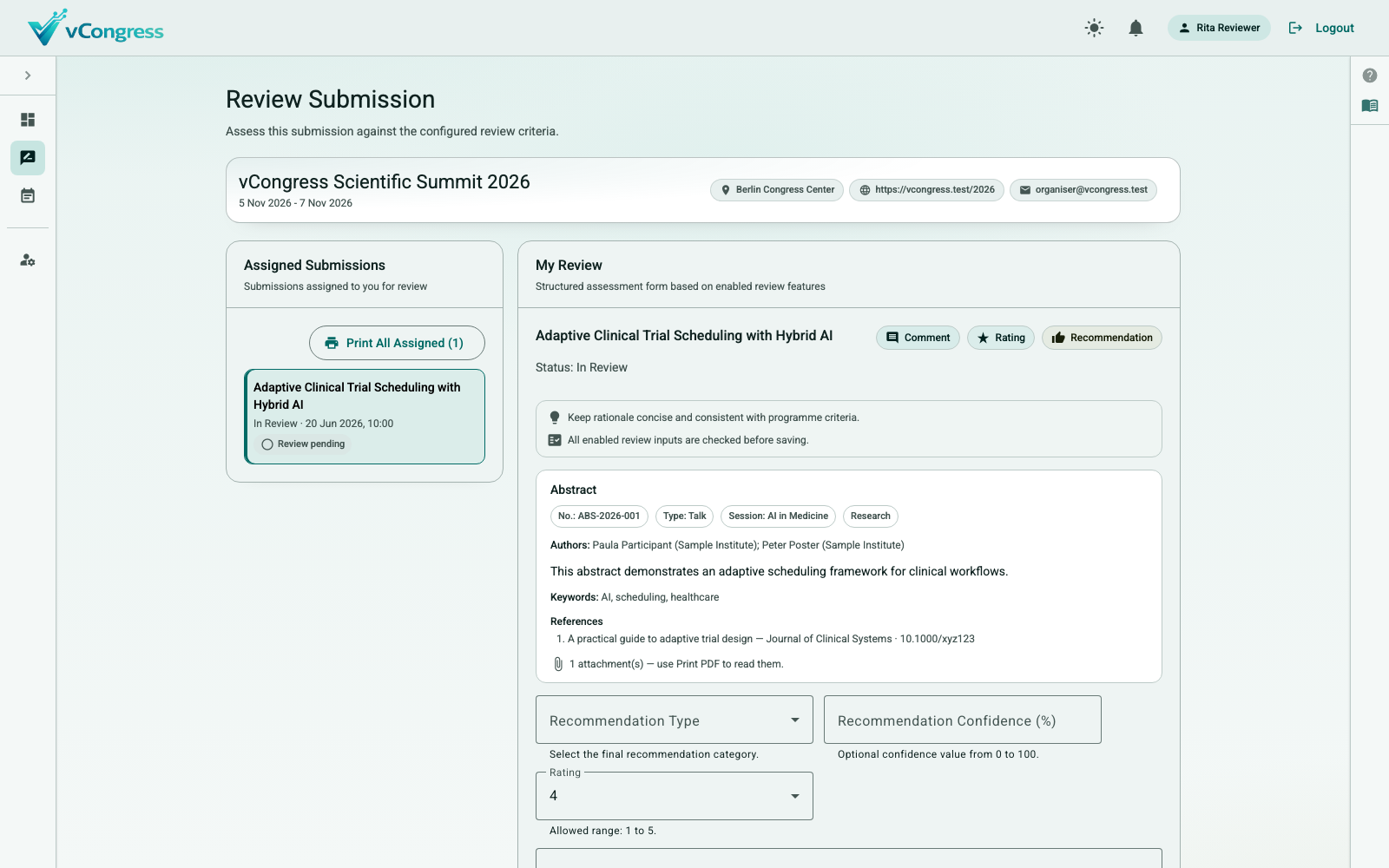Click the lightbulb tip icon
The height and width of the screenshot is (868, 1389).
pyautogui.click(x=555, y=418)
